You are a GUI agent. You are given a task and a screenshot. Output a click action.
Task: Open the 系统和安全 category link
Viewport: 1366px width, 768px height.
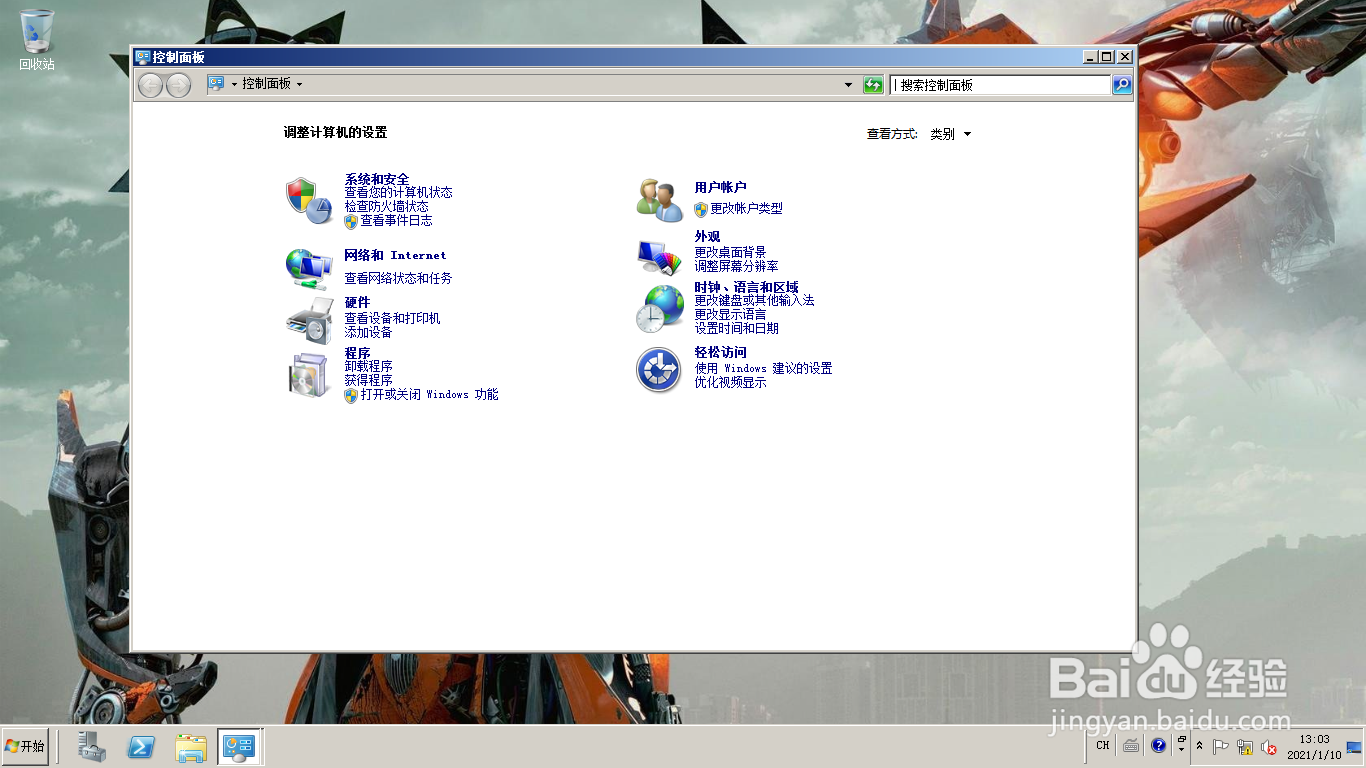pos(377,179)
